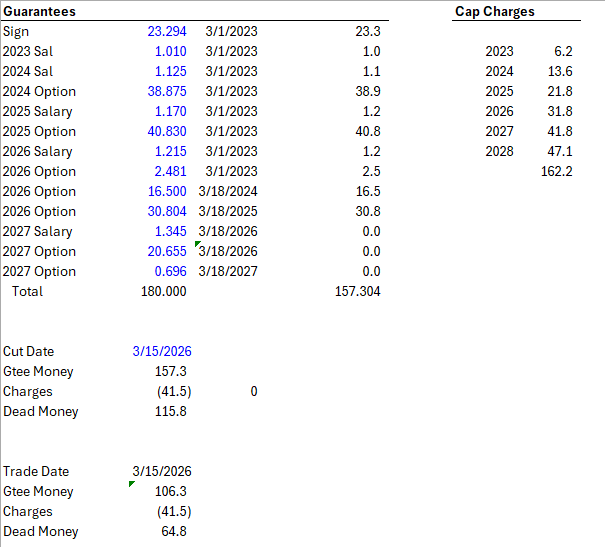This screenshot has height=547, width=605.
Task: Select the Sign amount cell 23.294
Action: point(167,31)
